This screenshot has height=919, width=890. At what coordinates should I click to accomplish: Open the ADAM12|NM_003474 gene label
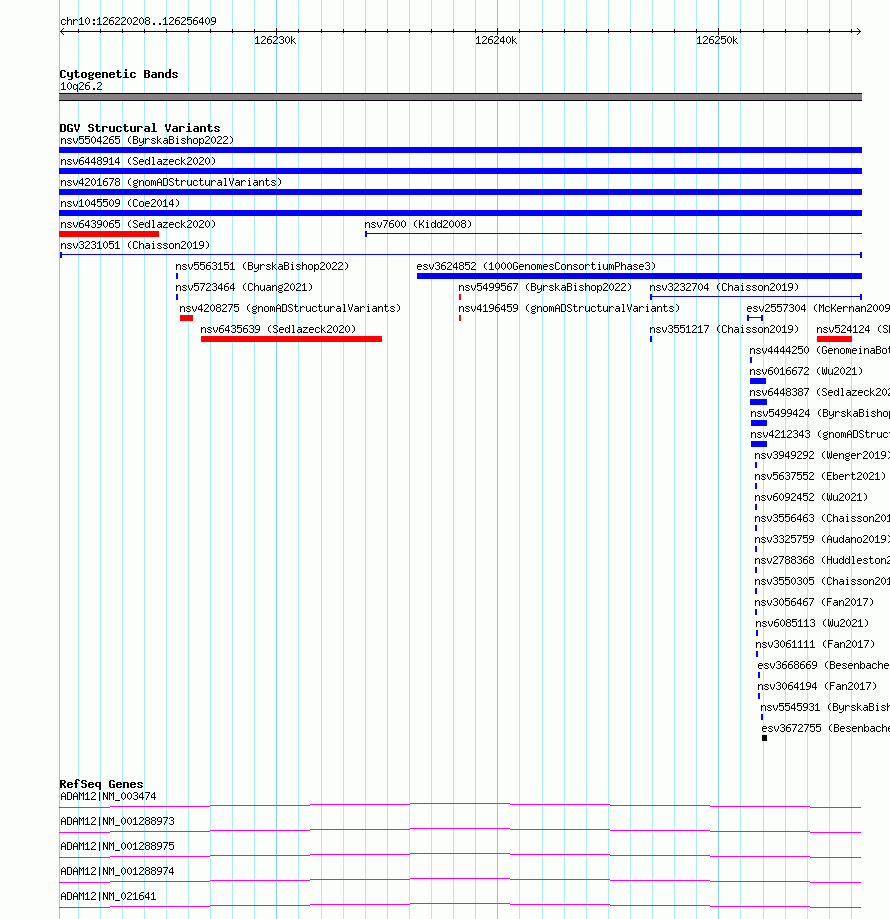[108, 797]
